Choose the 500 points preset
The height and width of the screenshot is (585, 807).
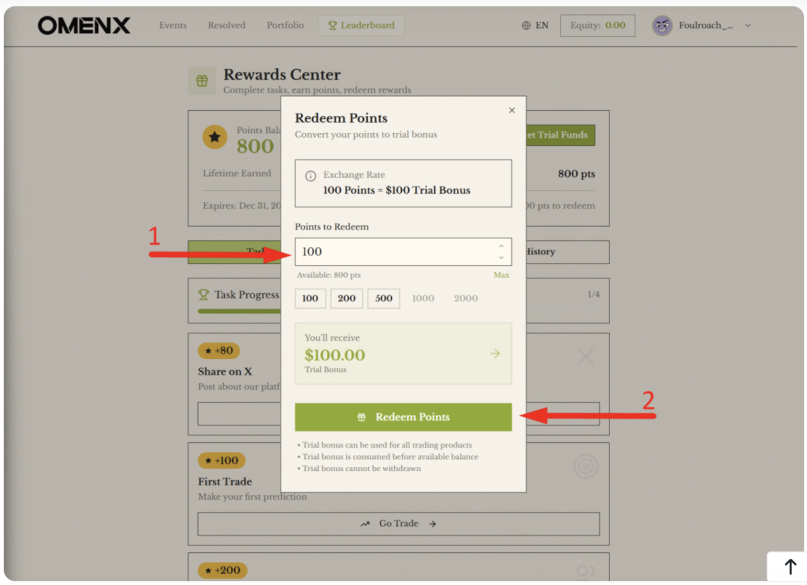coord(384,298)
